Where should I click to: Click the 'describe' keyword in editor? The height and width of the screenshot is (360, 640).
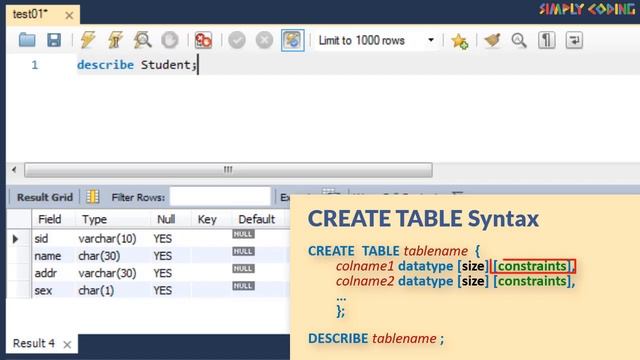point(106,65)
